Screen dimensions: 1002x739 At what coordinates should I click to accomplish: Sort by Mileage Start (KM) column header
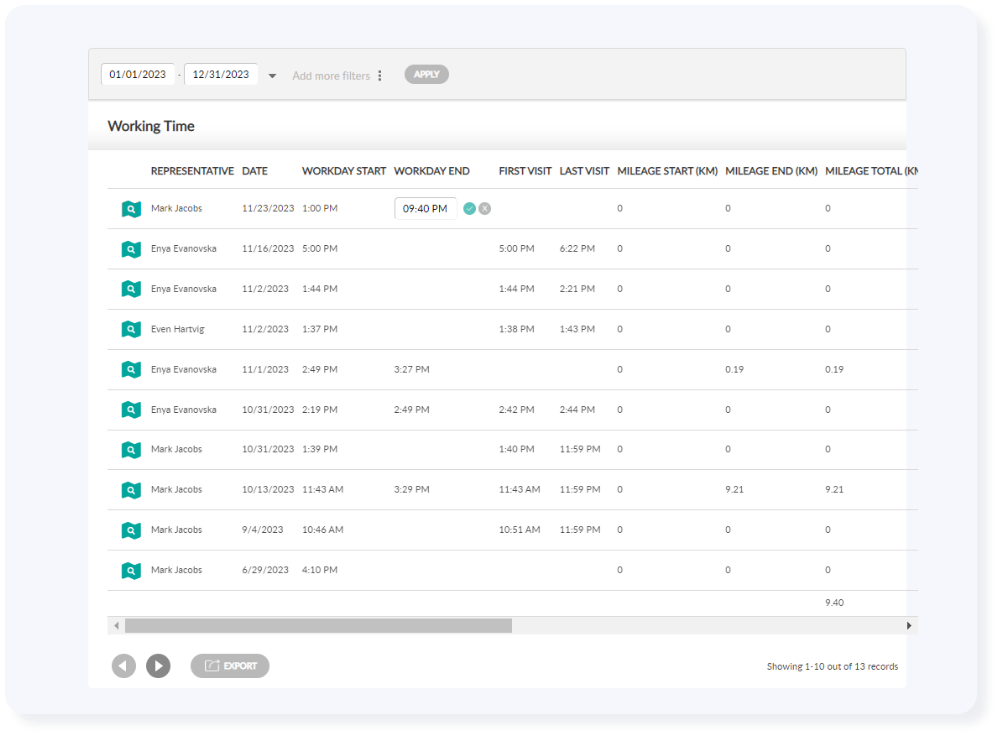pos(668,171)
